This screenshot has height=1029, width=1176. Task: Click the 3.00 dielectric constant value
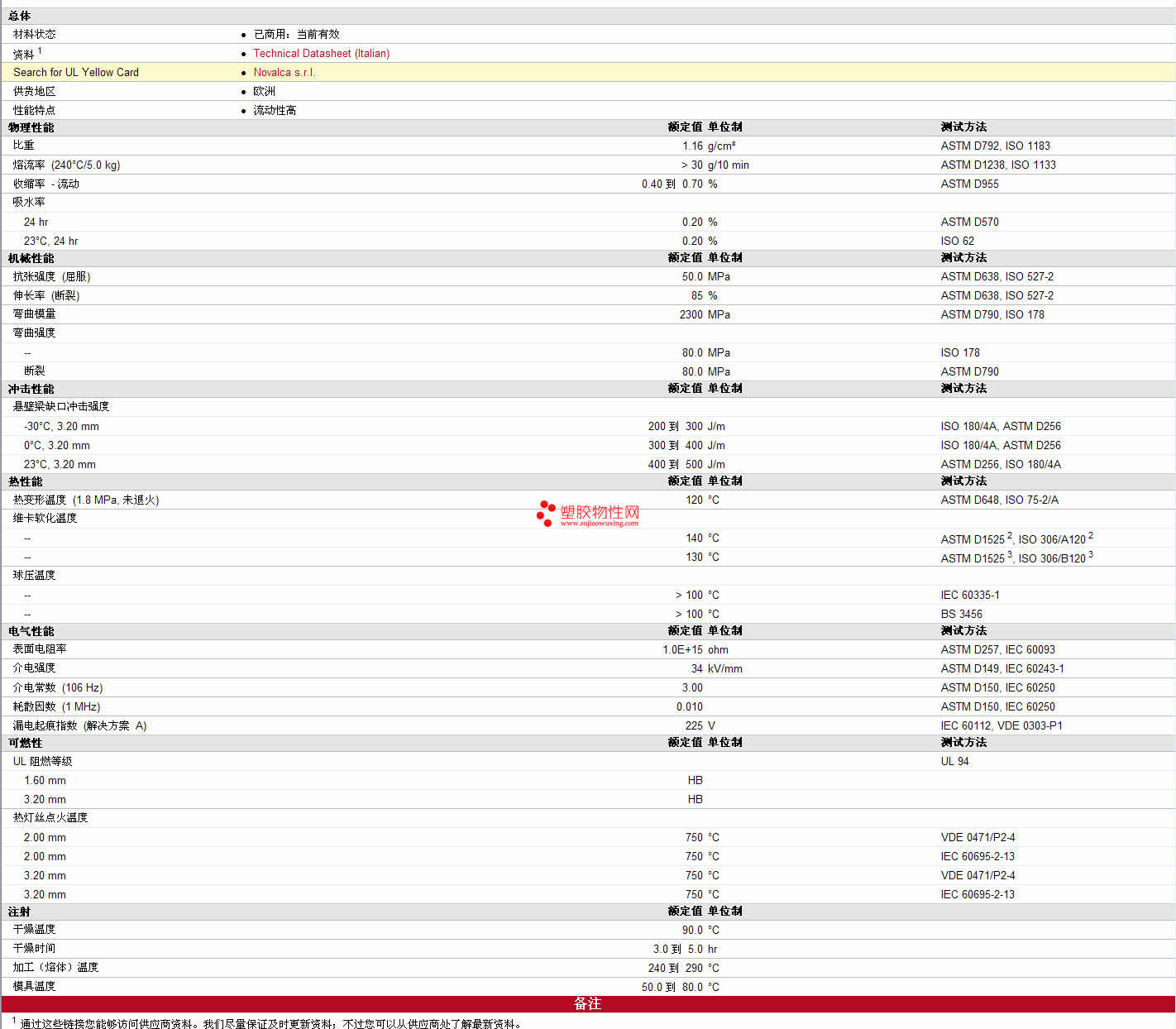[x=692, y=688]
